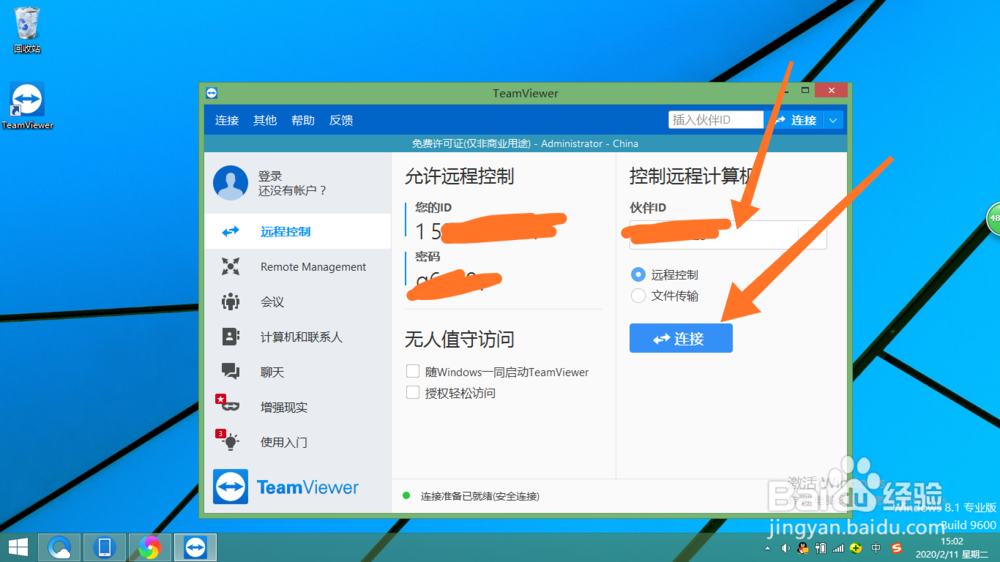Enable 随Windows一同启动TeamViewer checkbox

[x=413, y=371]
